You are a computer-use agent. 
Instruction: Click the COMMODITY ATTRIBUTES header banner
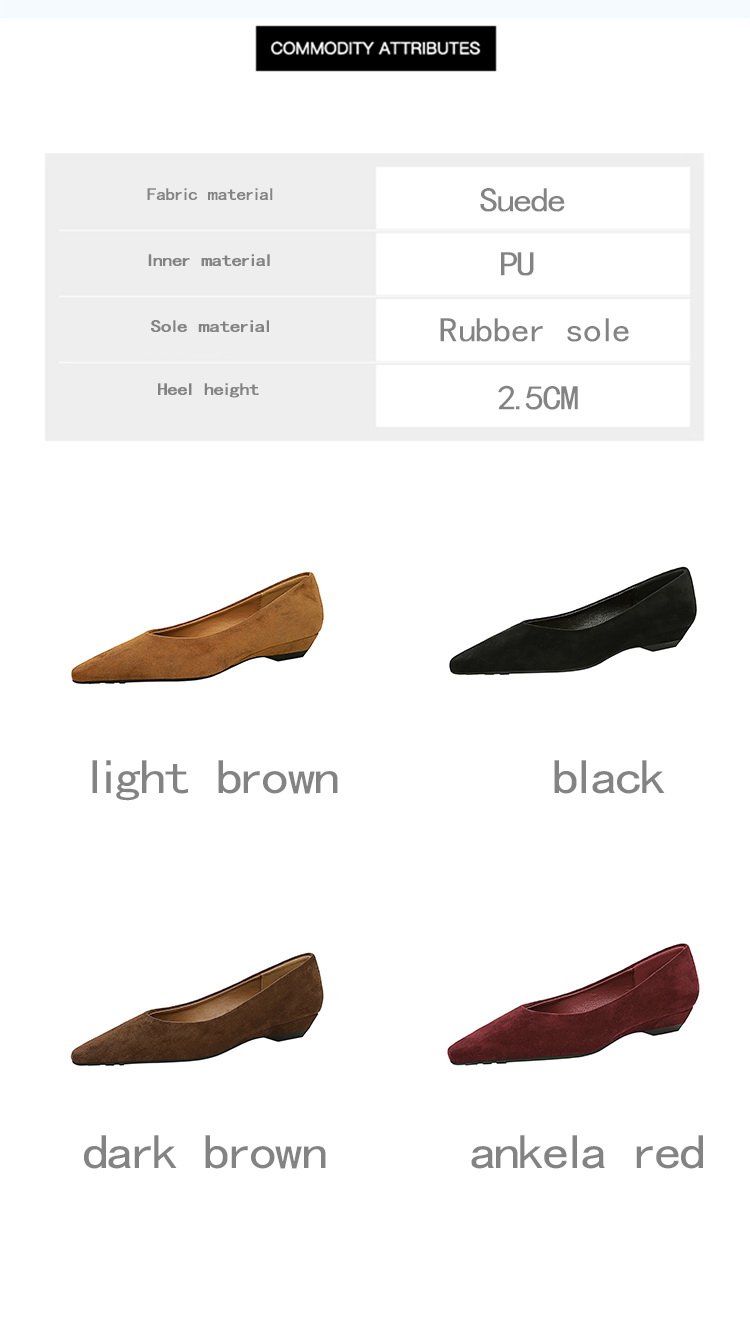375,48
